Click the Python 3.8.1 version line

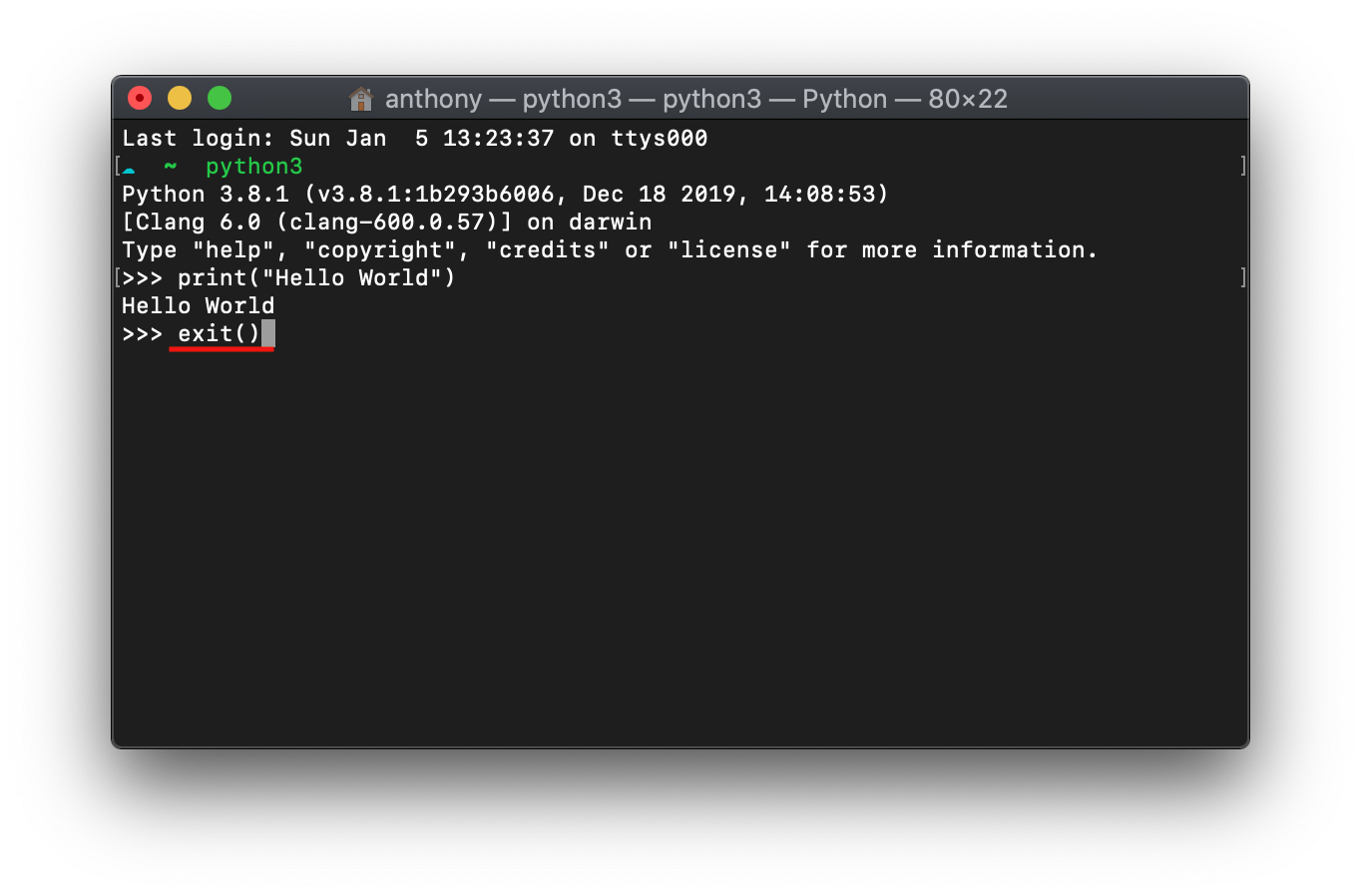pos(504,195)
